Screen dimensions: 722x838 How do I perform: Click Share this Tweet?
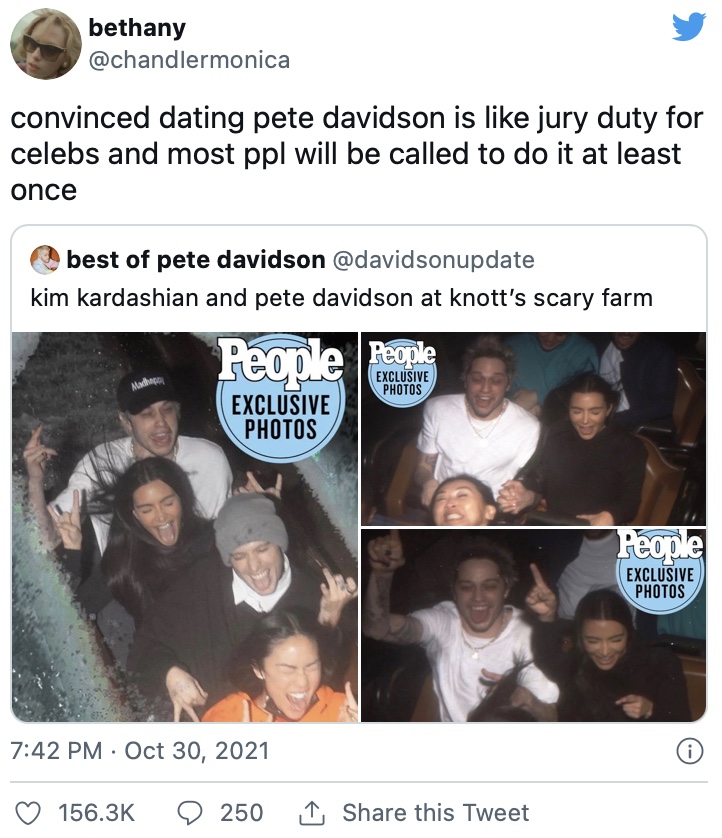(436, 813)
